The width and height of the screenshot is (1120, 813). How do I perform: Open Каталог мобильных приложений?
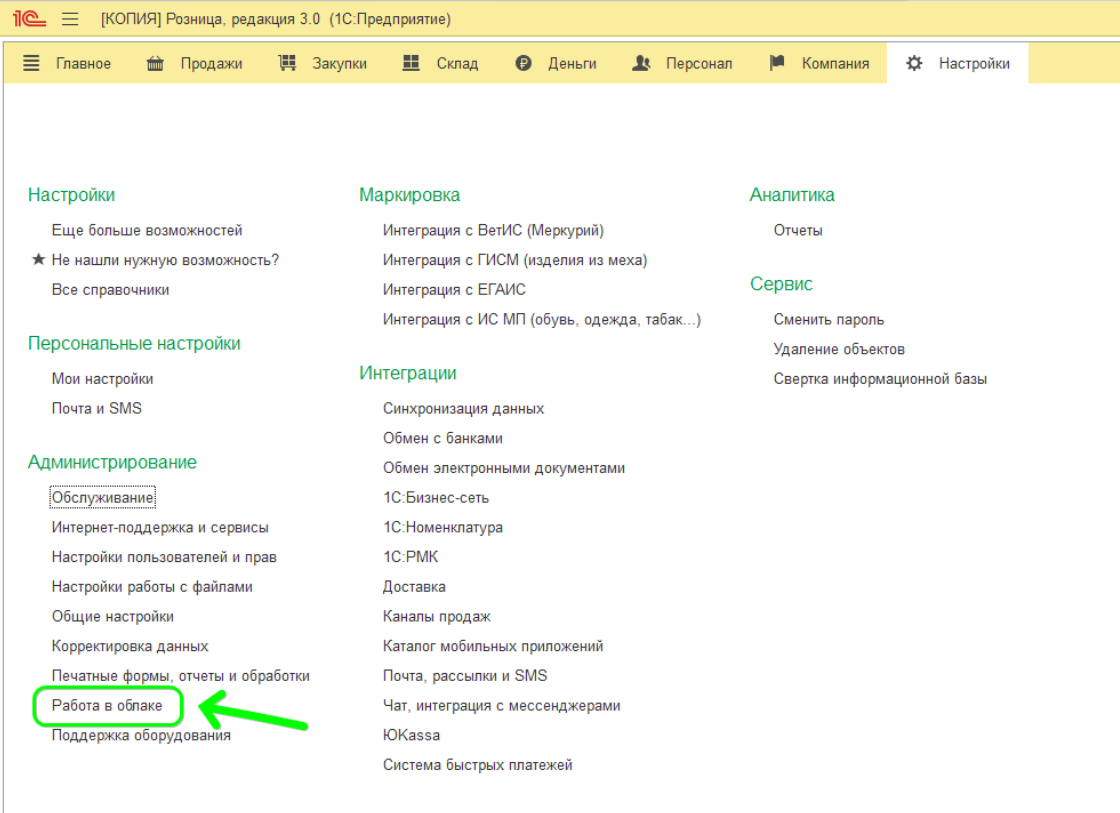tap(493, 647)
